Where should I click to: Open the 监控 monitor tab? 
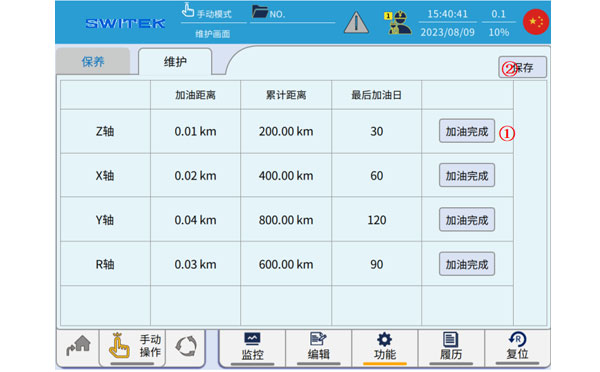(x=253, y=348)
